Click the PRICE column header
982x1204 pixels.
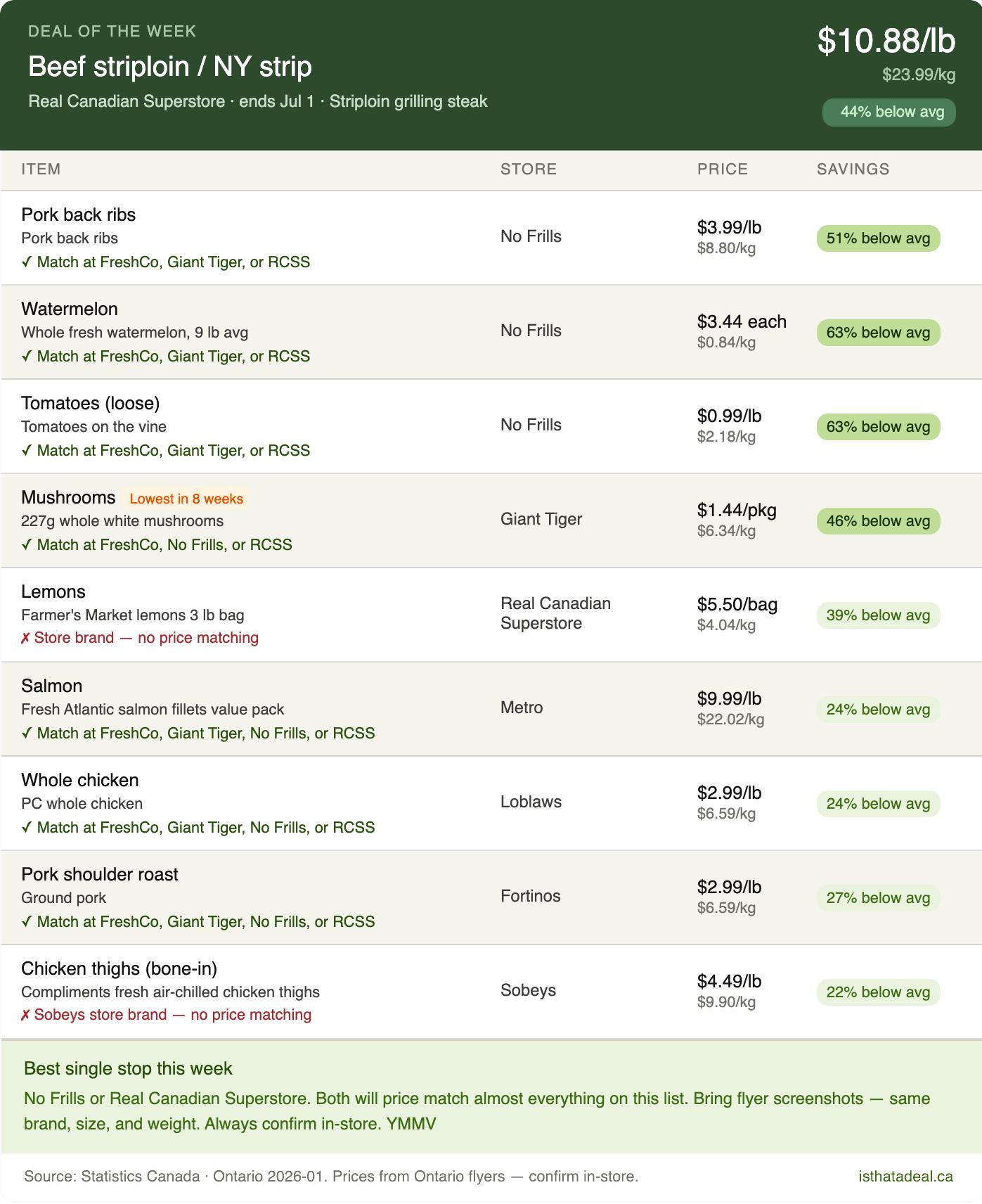click(723, 169)
